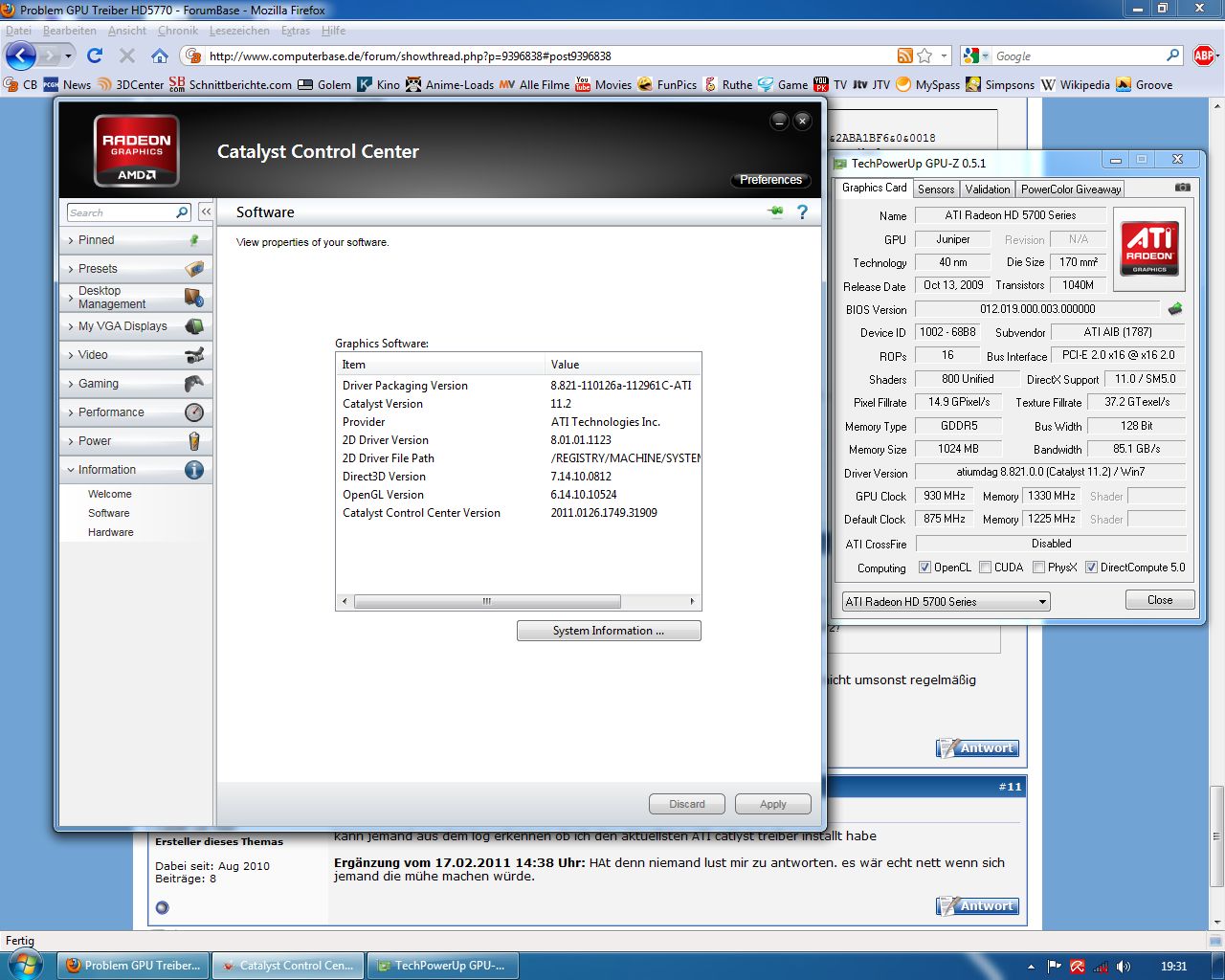Viewport: 1225px width, 980px height.
Task: Switch to TechPowerUp GPU-Z taskbar button
Action: click(443, 966)
